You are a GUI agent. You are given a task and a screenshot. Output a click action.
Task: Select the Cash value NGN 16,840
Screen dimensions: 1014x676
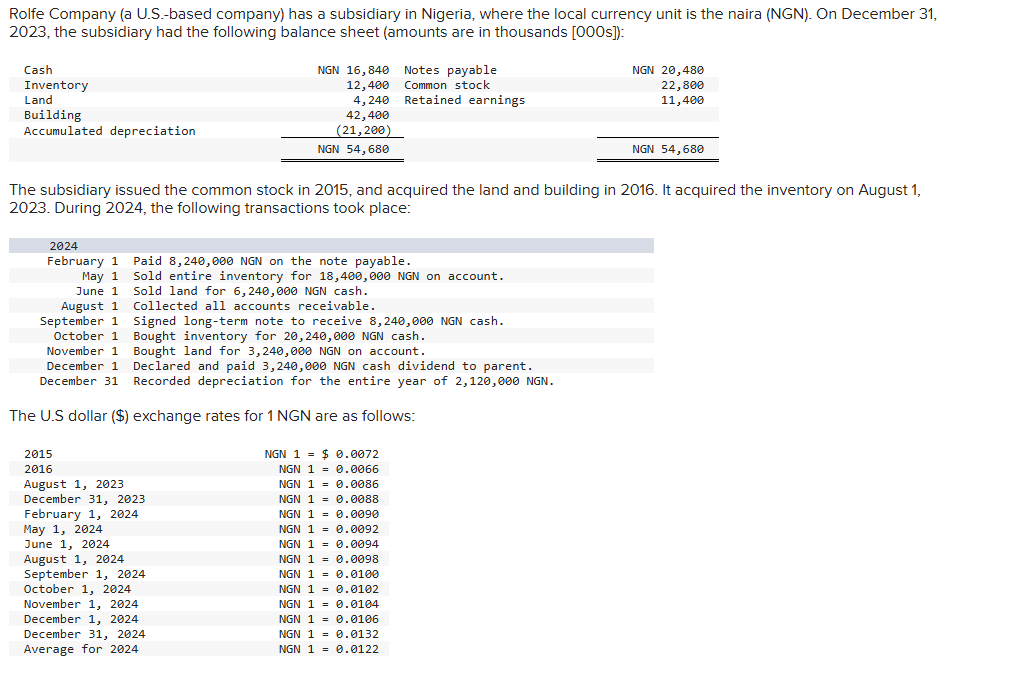pos(353,70)
